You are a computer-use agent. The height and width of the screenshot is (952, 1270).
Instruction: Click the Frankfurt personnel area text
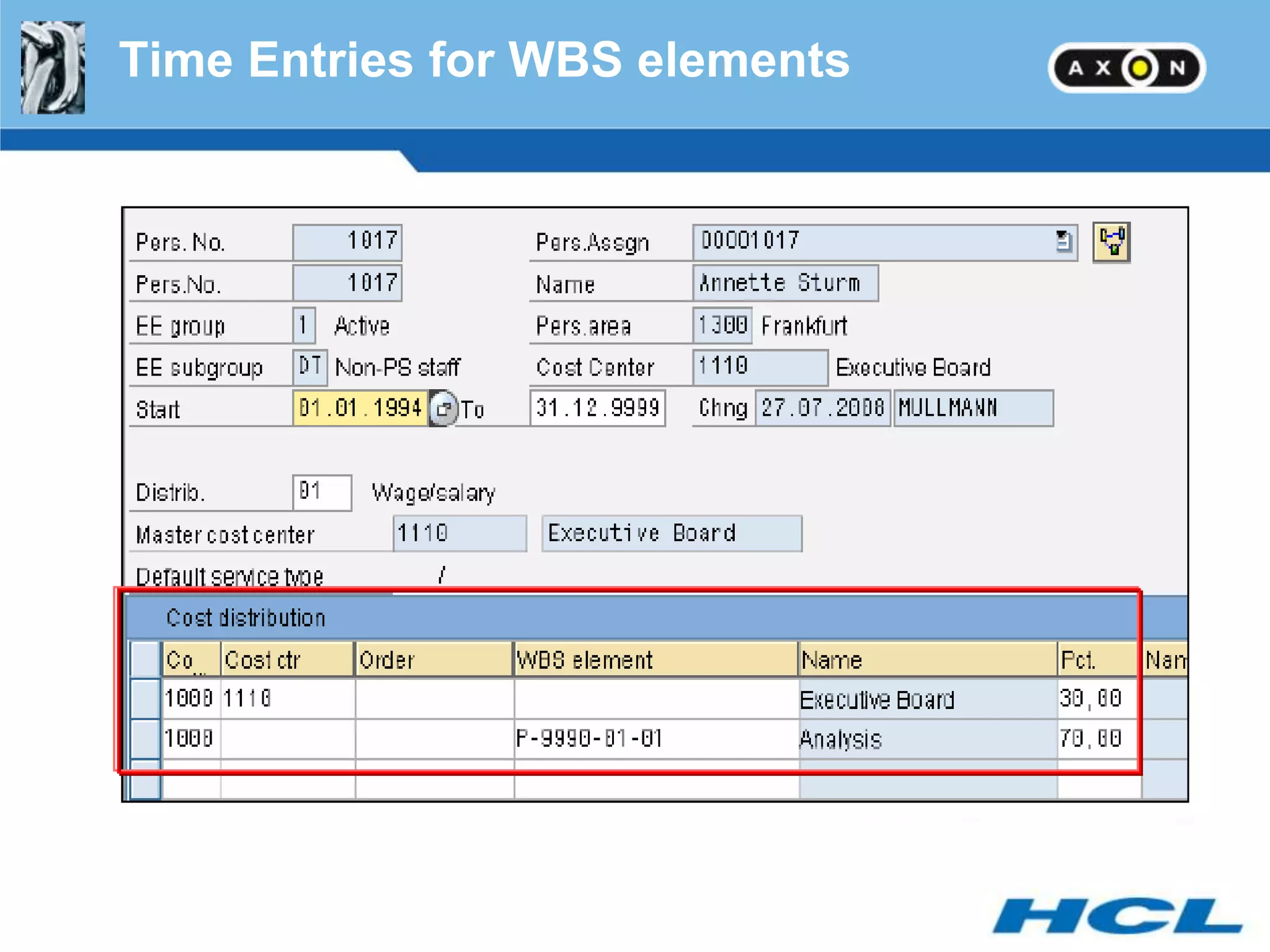(804, 326)
